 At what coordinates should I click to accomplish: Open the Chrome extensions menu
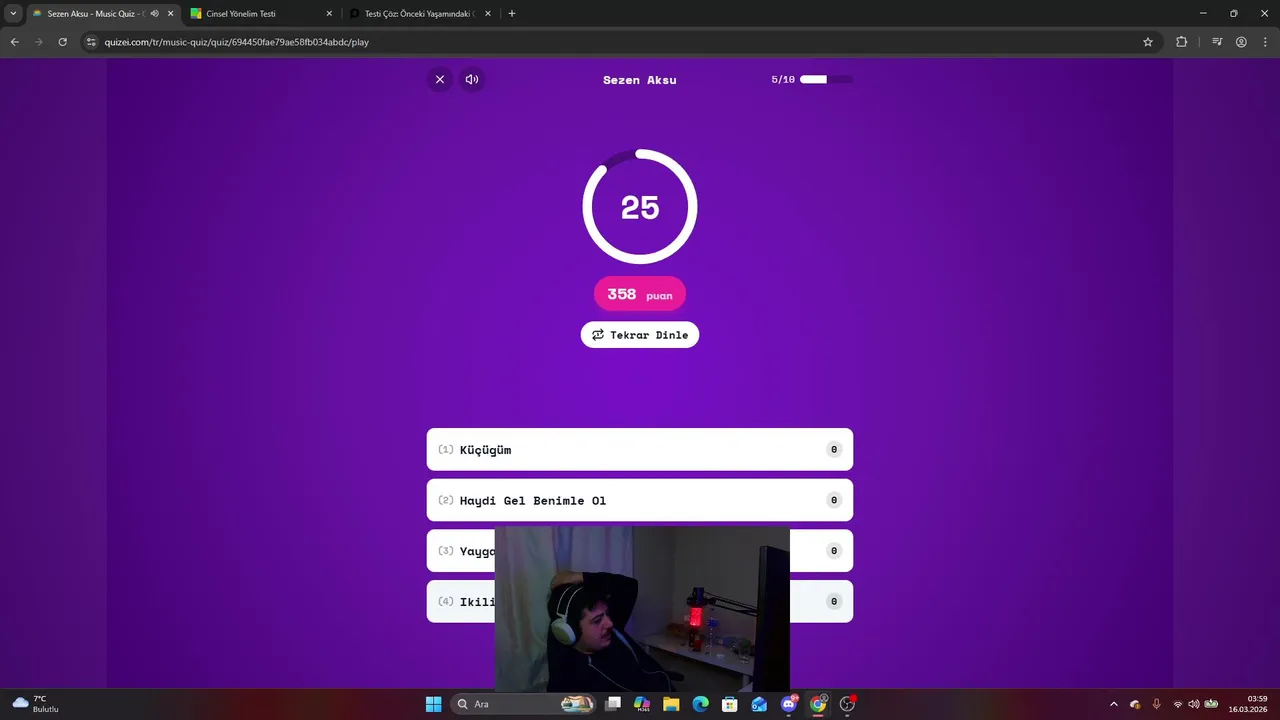pos(1182,42)
